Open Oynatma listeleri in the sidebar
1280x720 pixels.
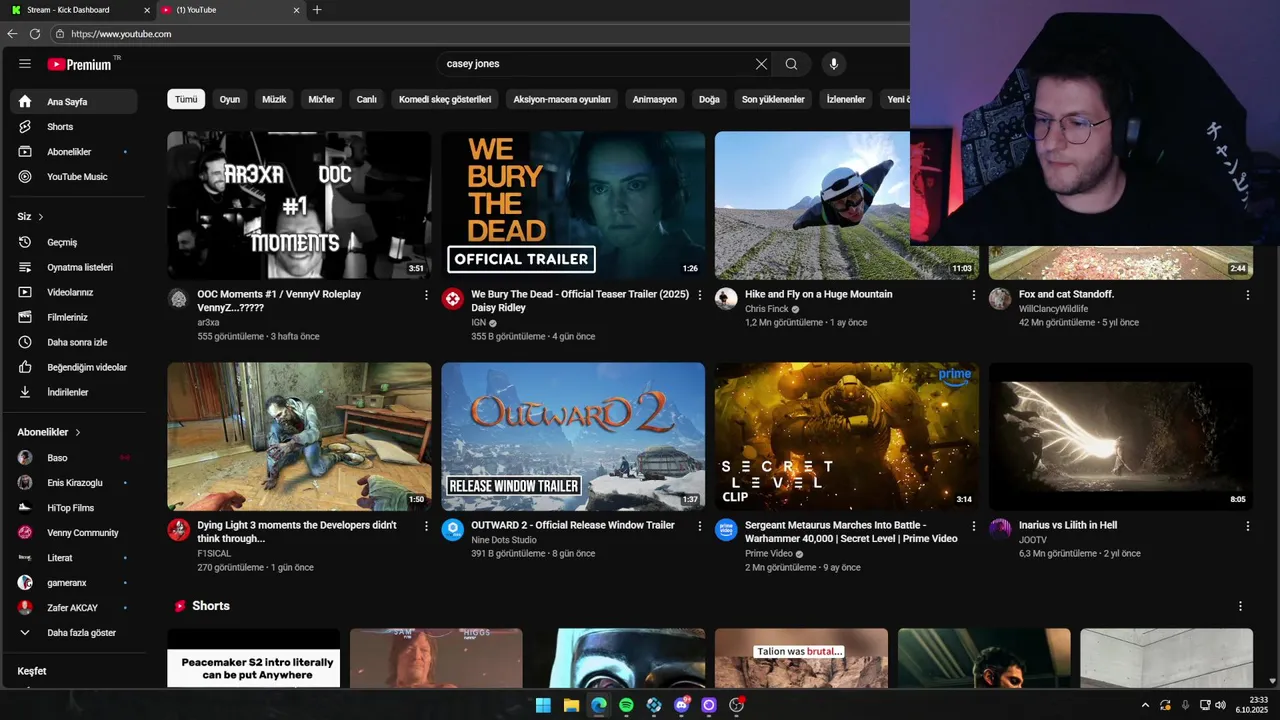74,267
